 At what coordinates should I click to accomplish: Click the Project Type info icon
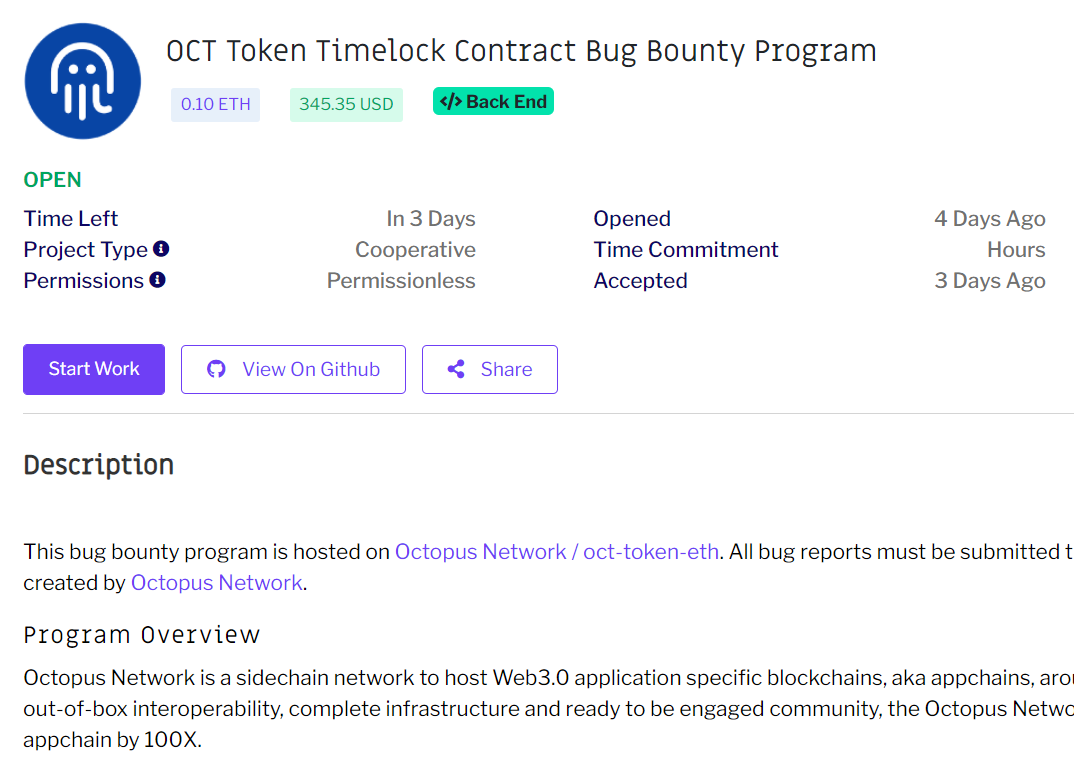pyautogui.click(x=161, y=249)
